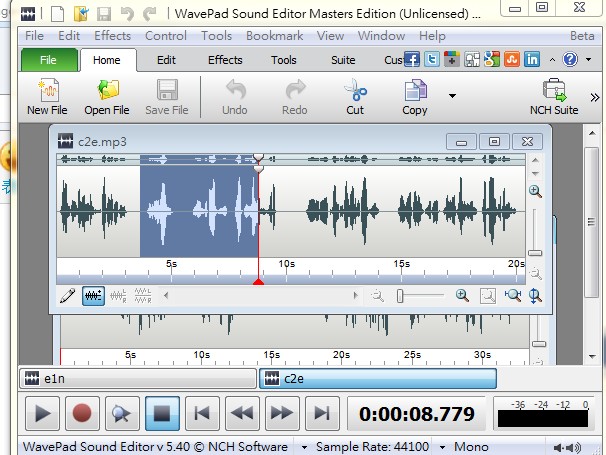Zoom to fit full vertical view

click(x=535, y=296)
